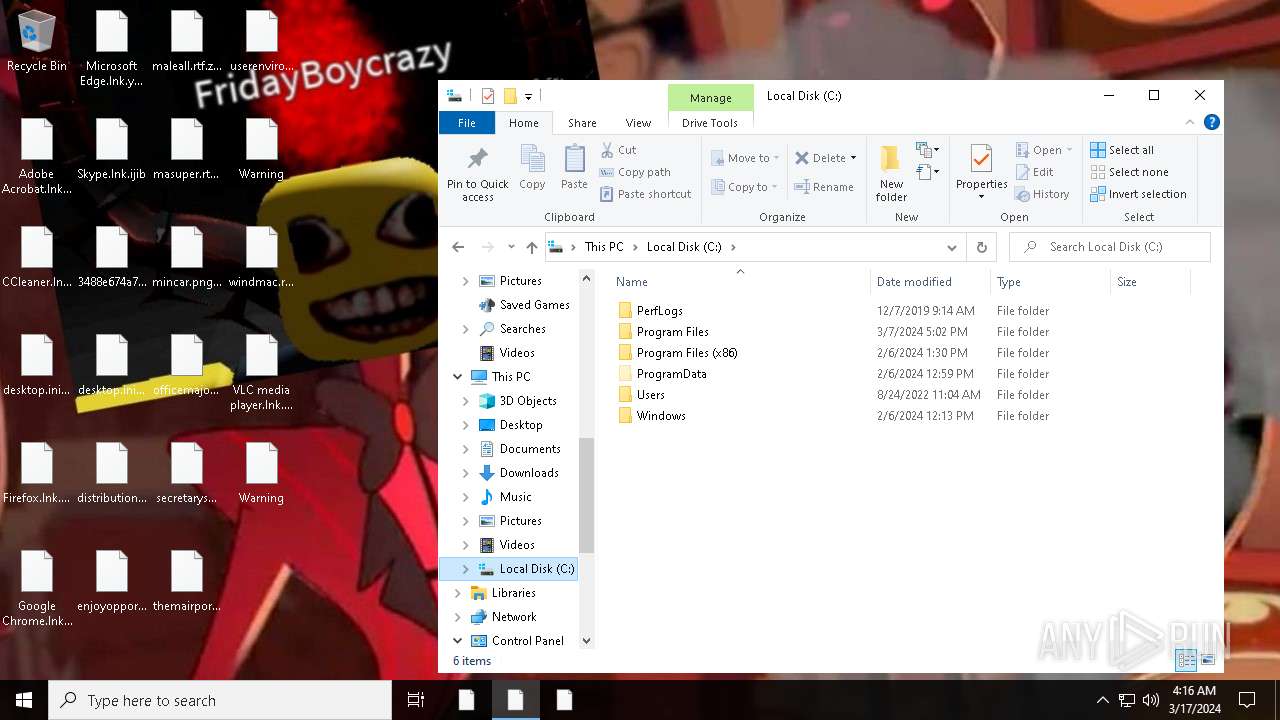The height and width of the screenshot is (720, 1280).
Task: Open the New item dropdown icon
Action: [927, 150]
